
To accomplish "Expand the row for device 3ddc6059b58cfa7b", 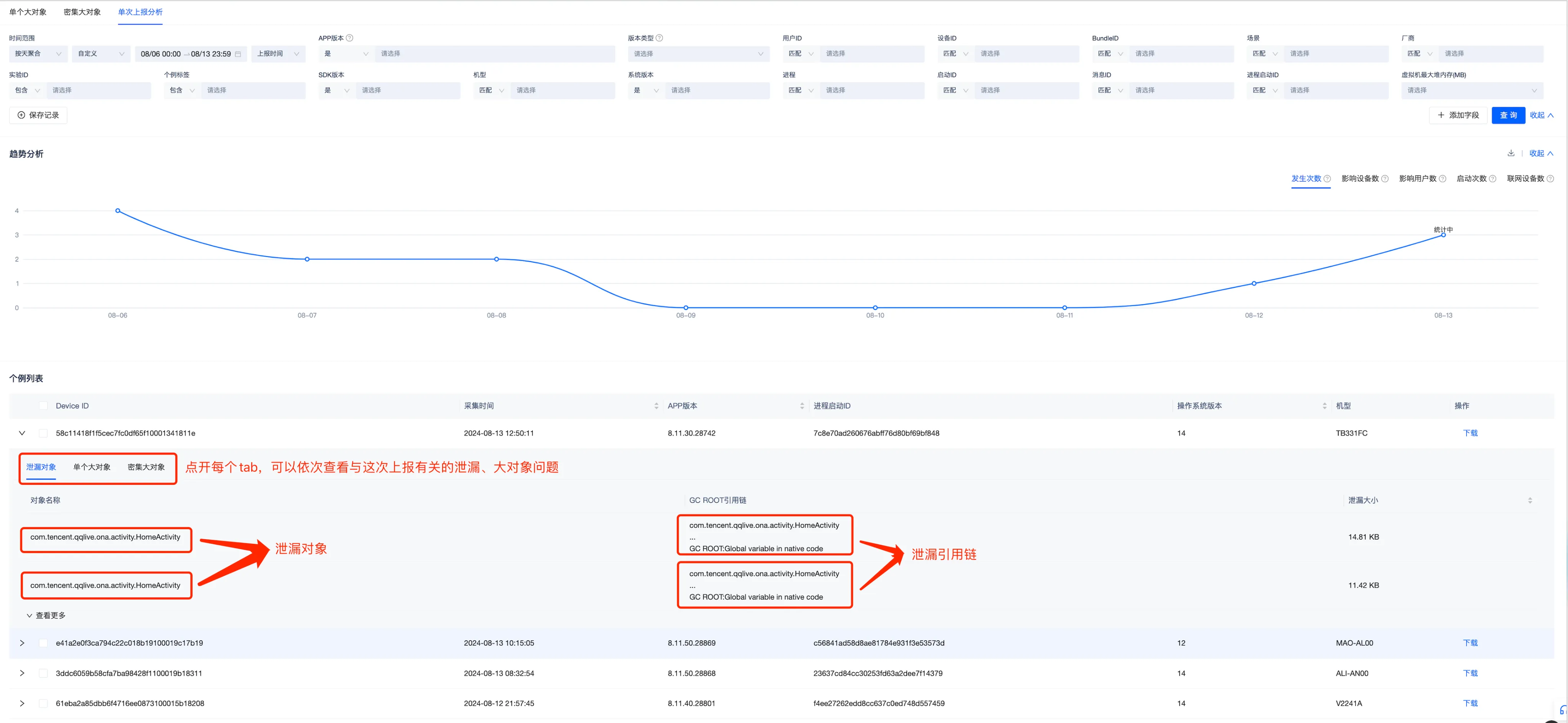I will 22,673.
